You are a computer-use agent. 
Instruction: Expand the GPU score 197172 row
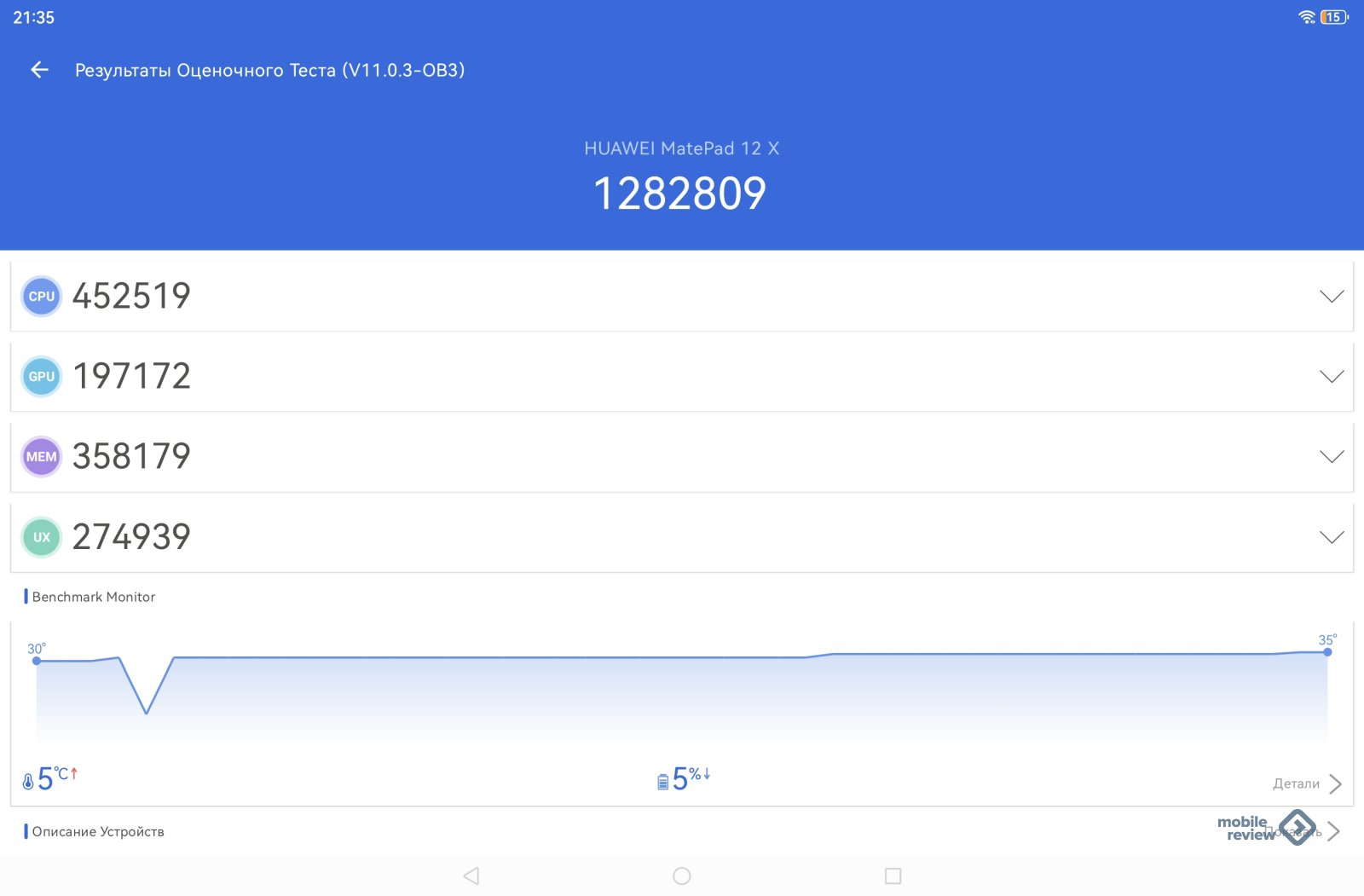coord(1331,377)
